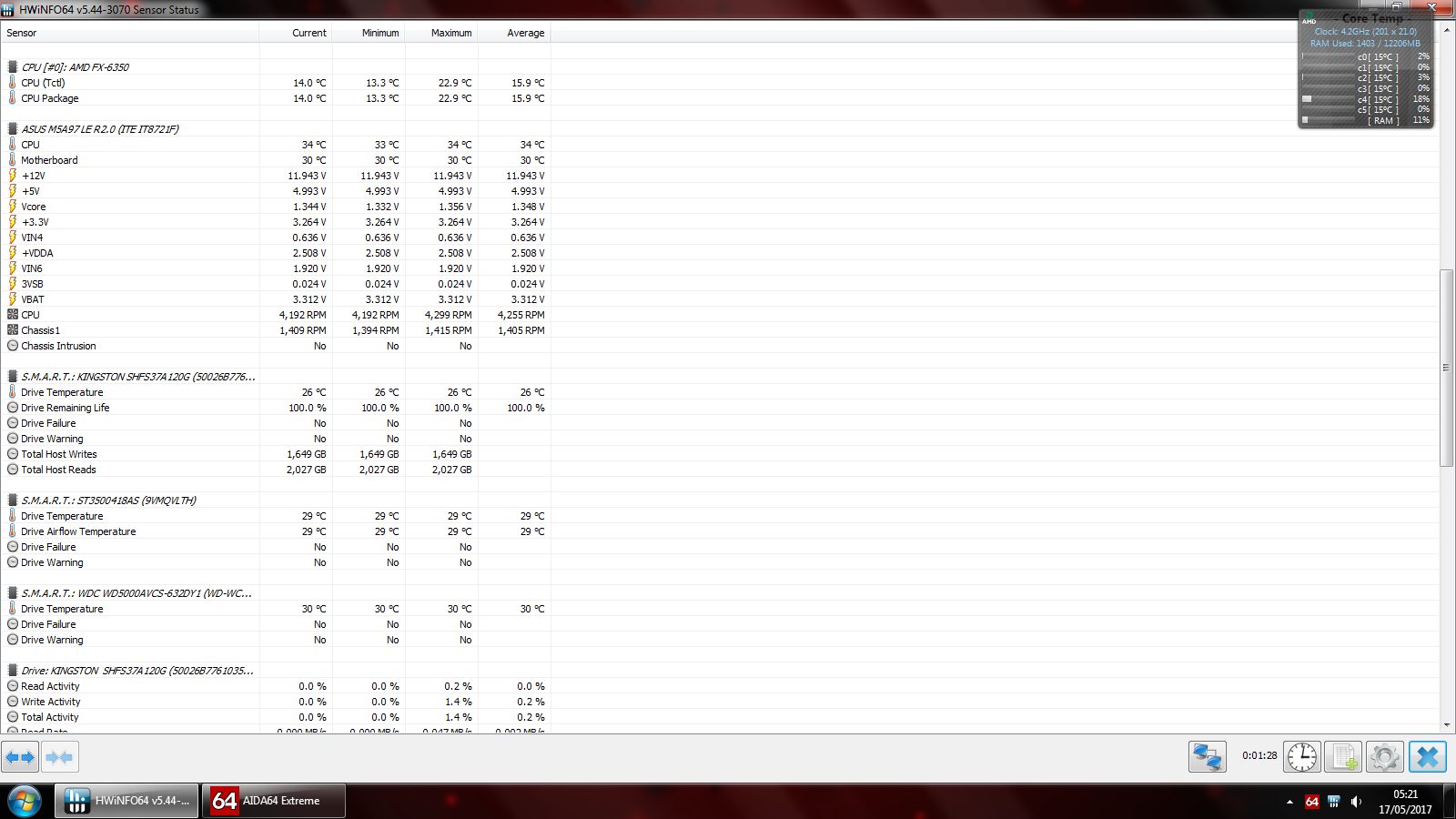This screenshot has width=1456, height=819.
Task: Show hidden tray icons arrow
Action: [1289, 802]
